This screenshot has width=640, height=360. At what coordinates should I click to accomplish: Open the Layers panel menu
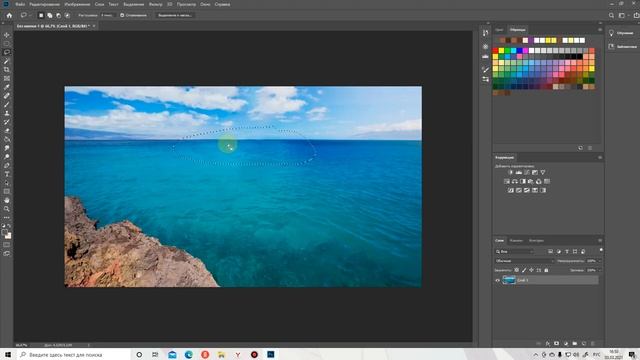(600, 240)
